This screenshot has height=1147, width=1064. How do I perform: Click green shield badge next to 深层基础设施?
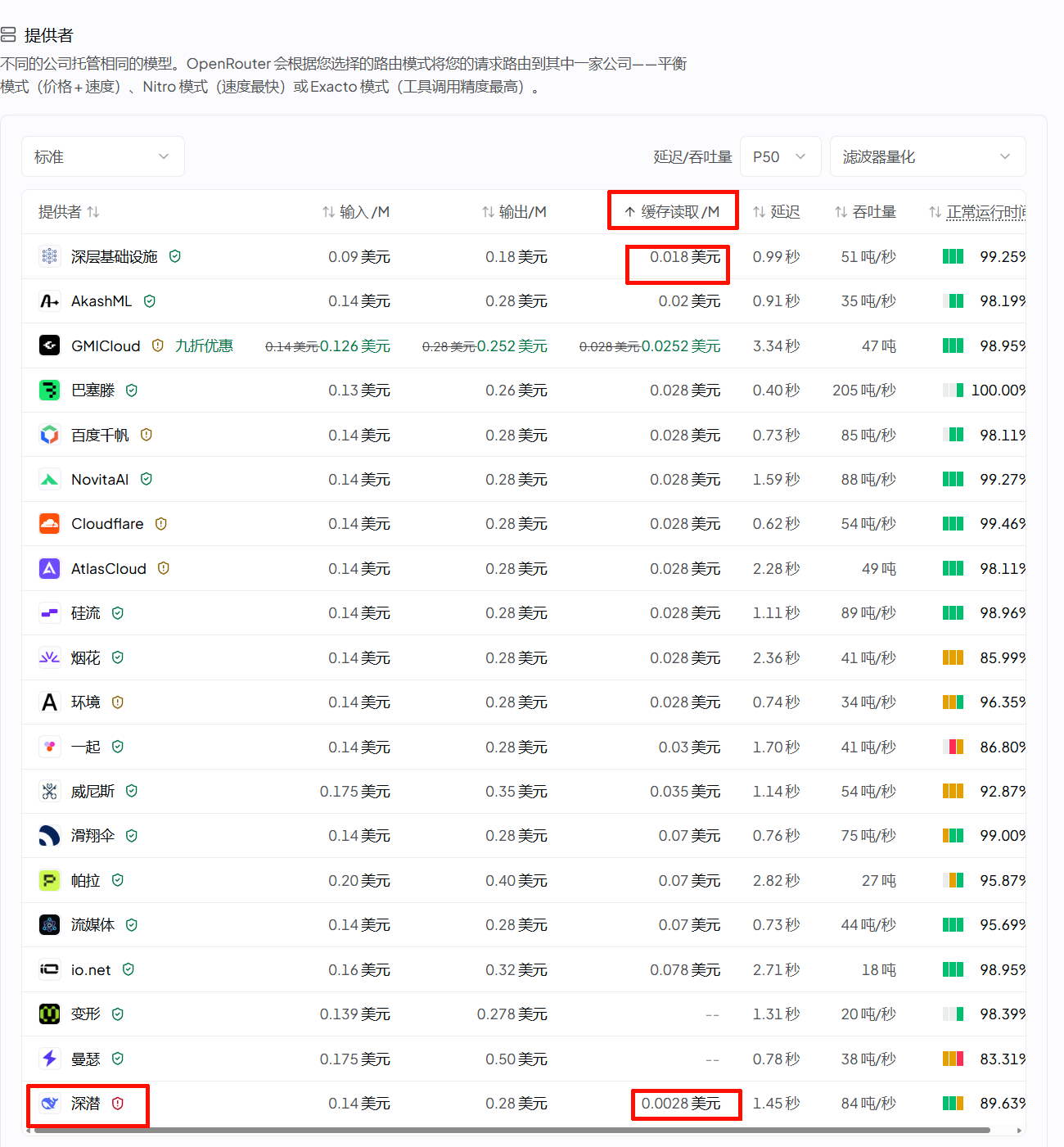[175, 256]
